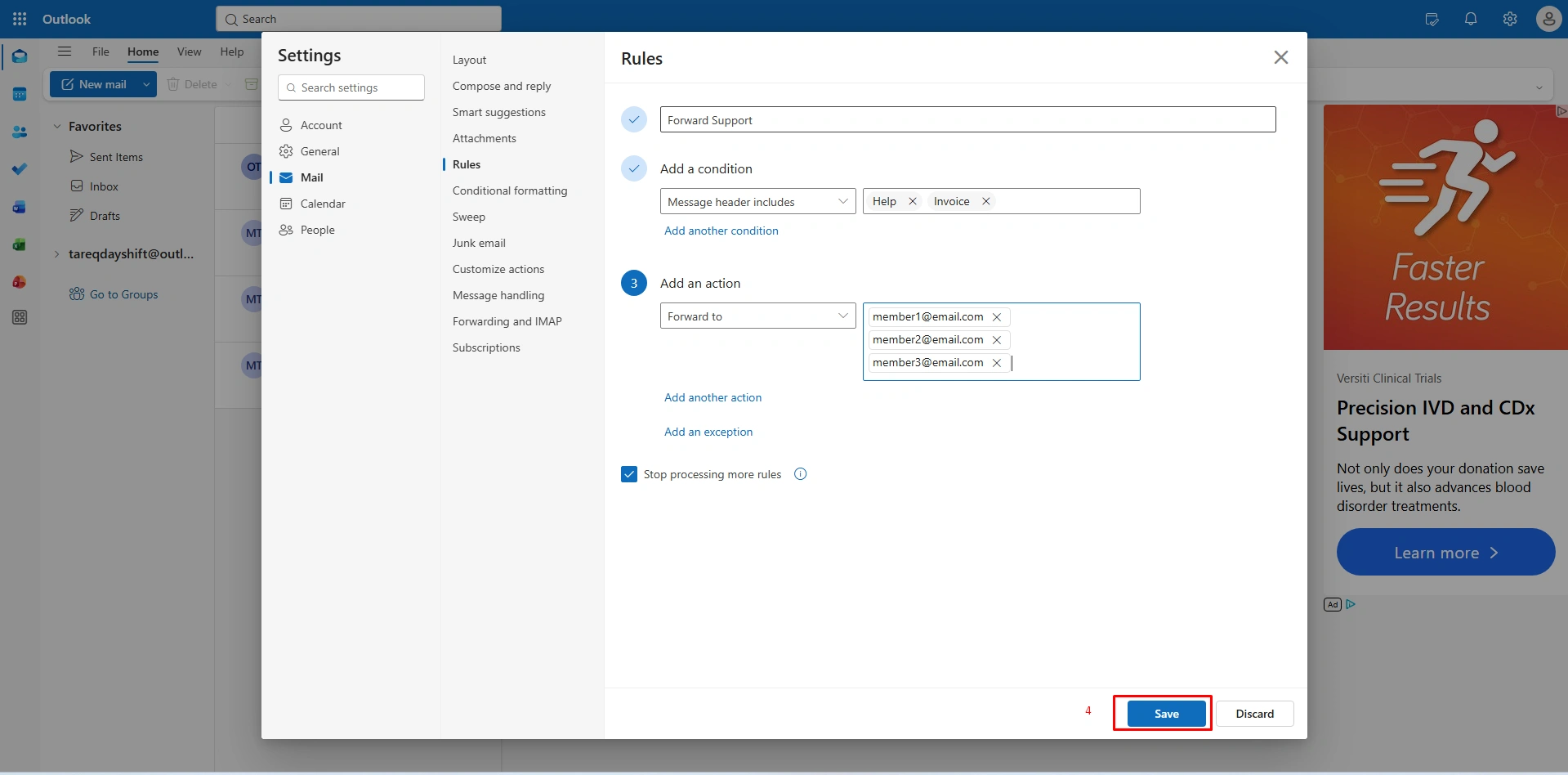Close the Rules settings dialog

pyautogui.click(x=1281, y=57)
